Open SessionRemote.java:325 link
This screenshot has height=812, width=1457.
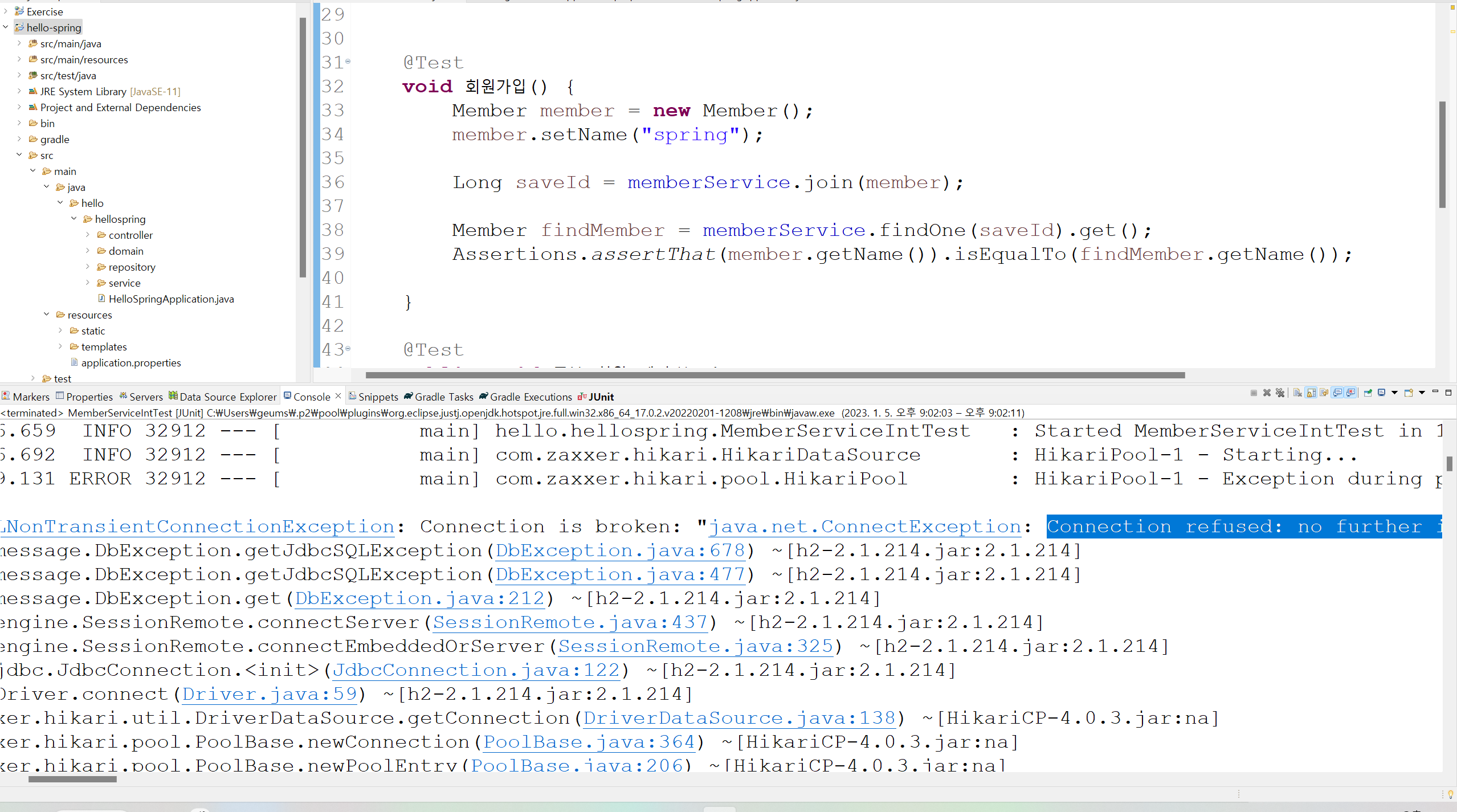(696, 646)
